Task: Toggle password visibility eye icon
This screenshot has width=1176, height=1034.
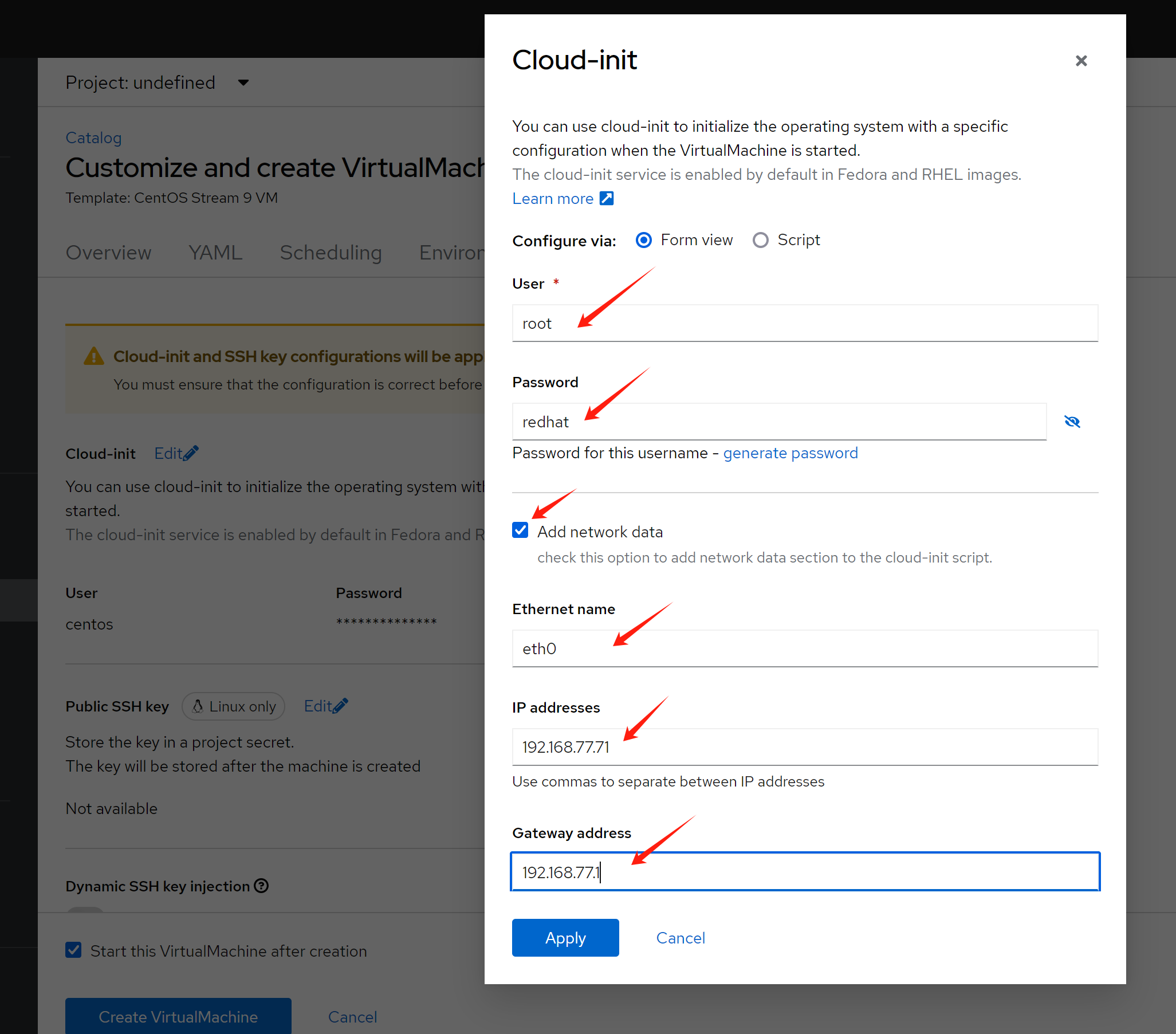Action: [x=1072, y=422]
